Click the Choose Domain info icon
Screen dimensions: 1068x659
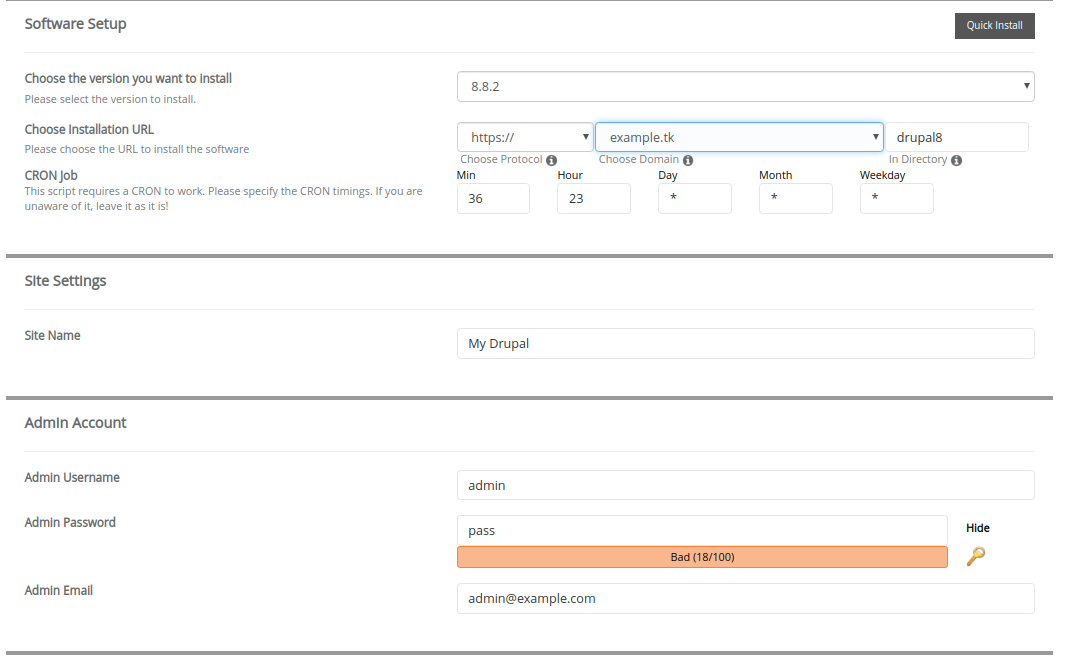pos(688,160)
